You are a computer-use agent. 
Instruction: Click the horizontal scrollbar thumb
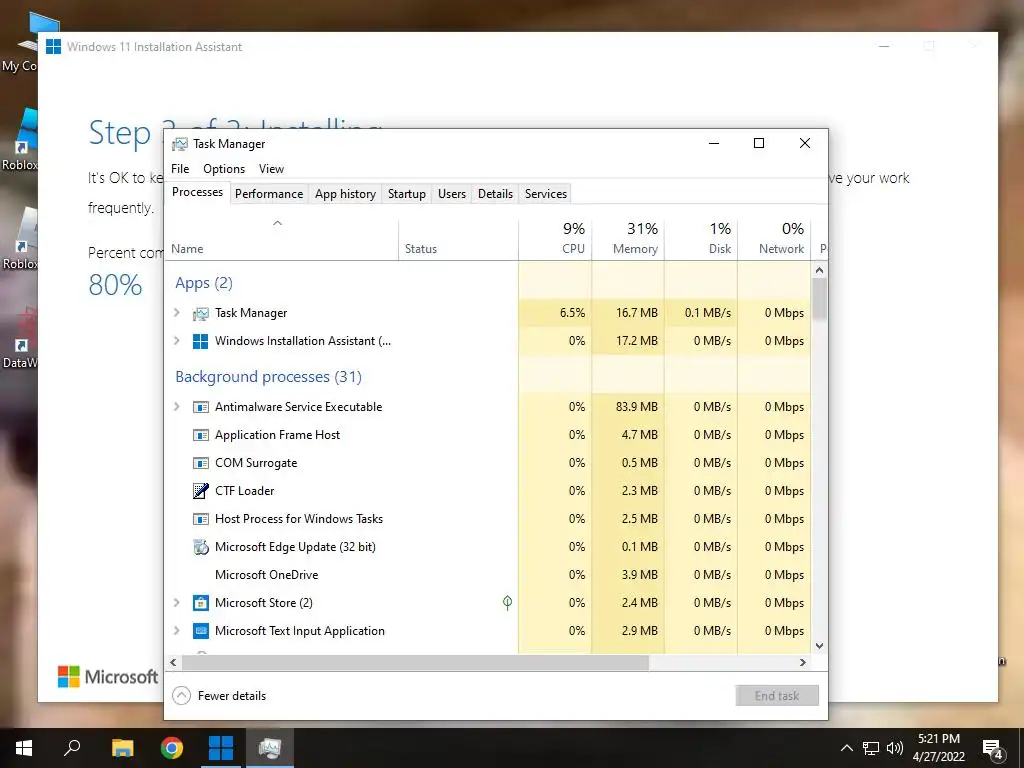click(x=415, y=662)
